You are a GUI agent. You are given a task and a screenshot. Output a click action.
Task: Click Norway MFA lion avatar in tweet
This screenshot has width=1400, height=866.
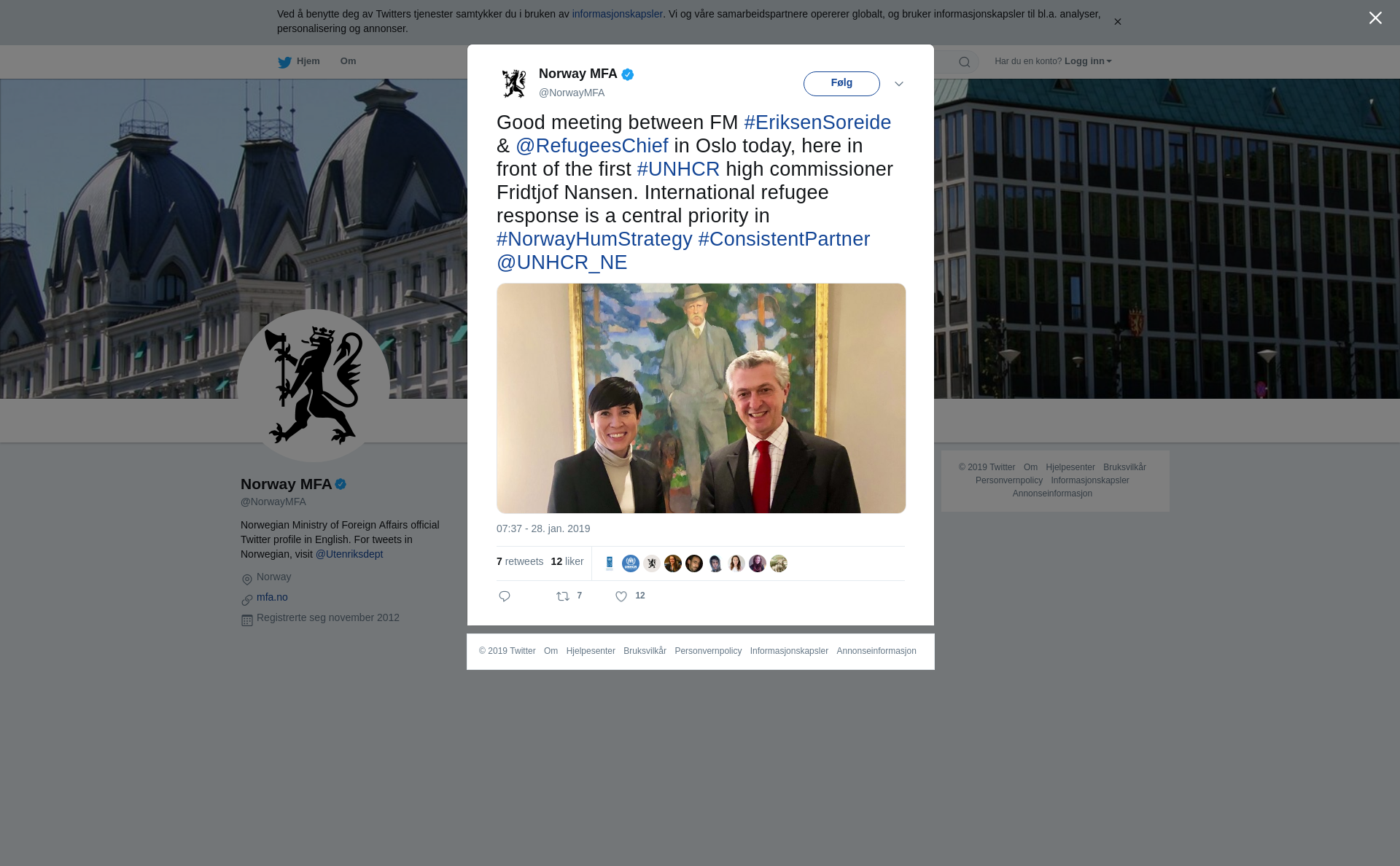[514, 83]
